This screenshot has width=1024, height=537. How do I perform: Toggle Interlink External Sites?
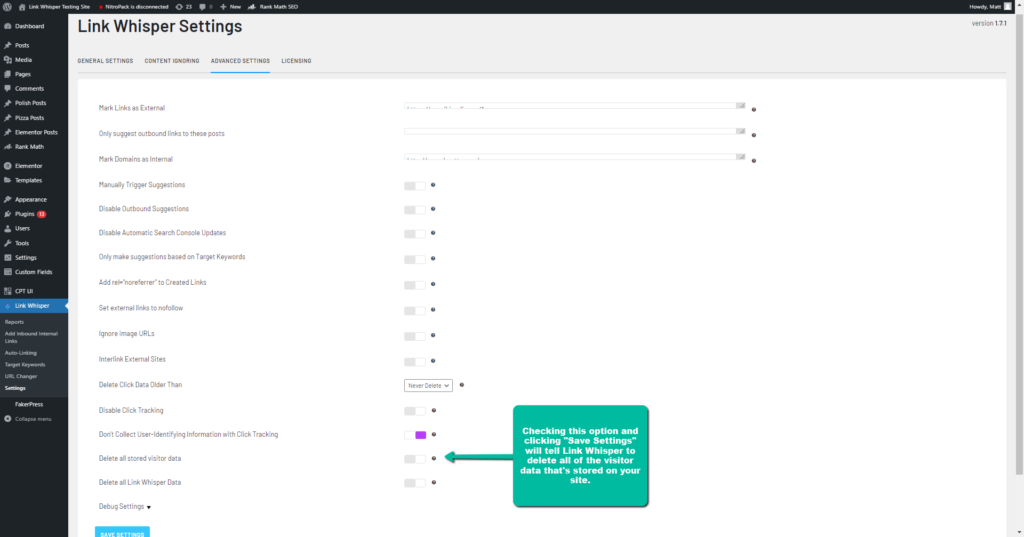(x=415, y=361)
